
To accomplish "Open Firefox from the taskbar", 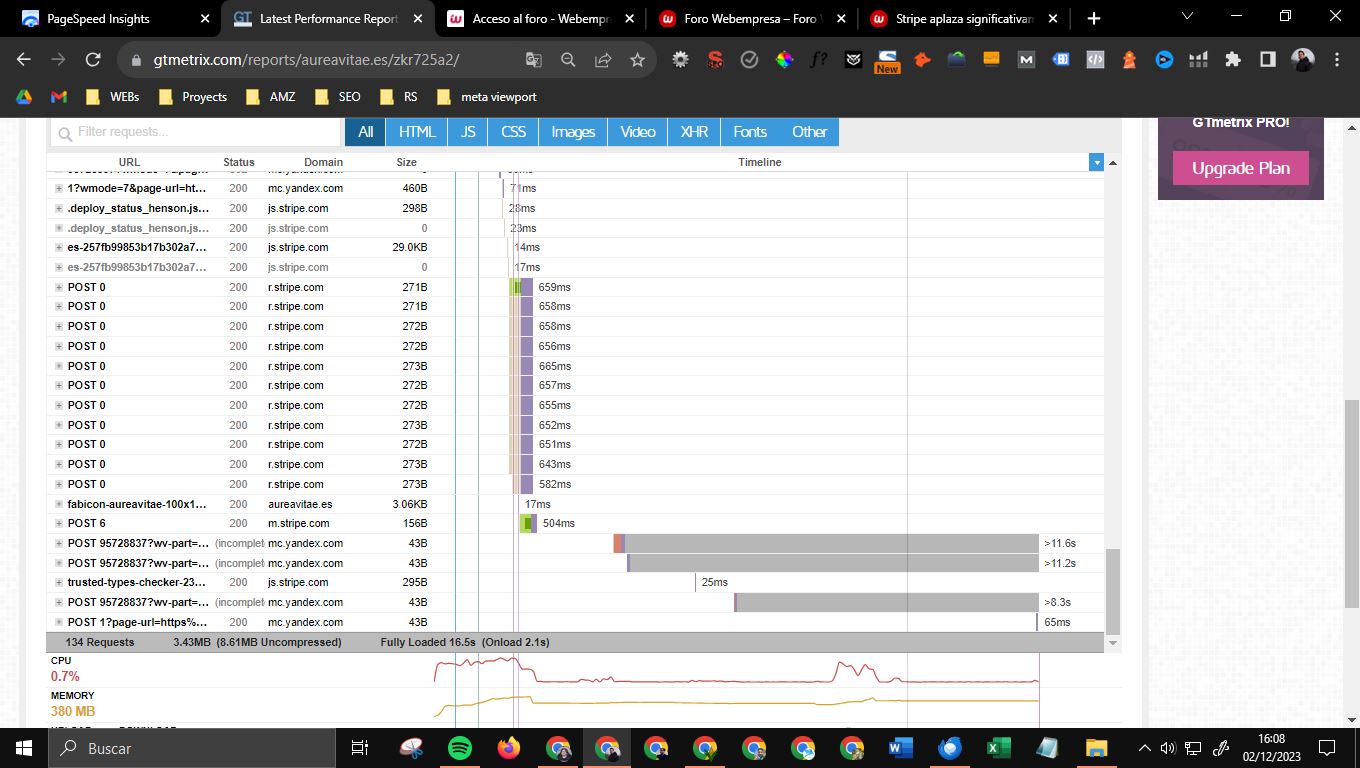I will click(x=509, y=747).
